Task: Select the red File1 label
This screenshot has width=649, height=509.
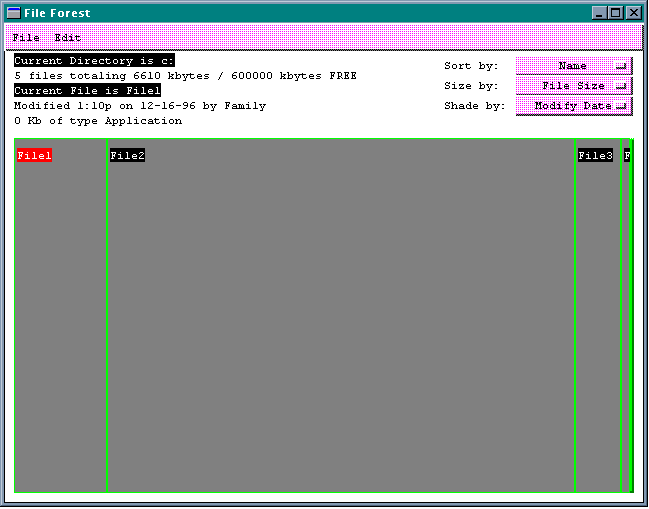Action: [34, 155]
